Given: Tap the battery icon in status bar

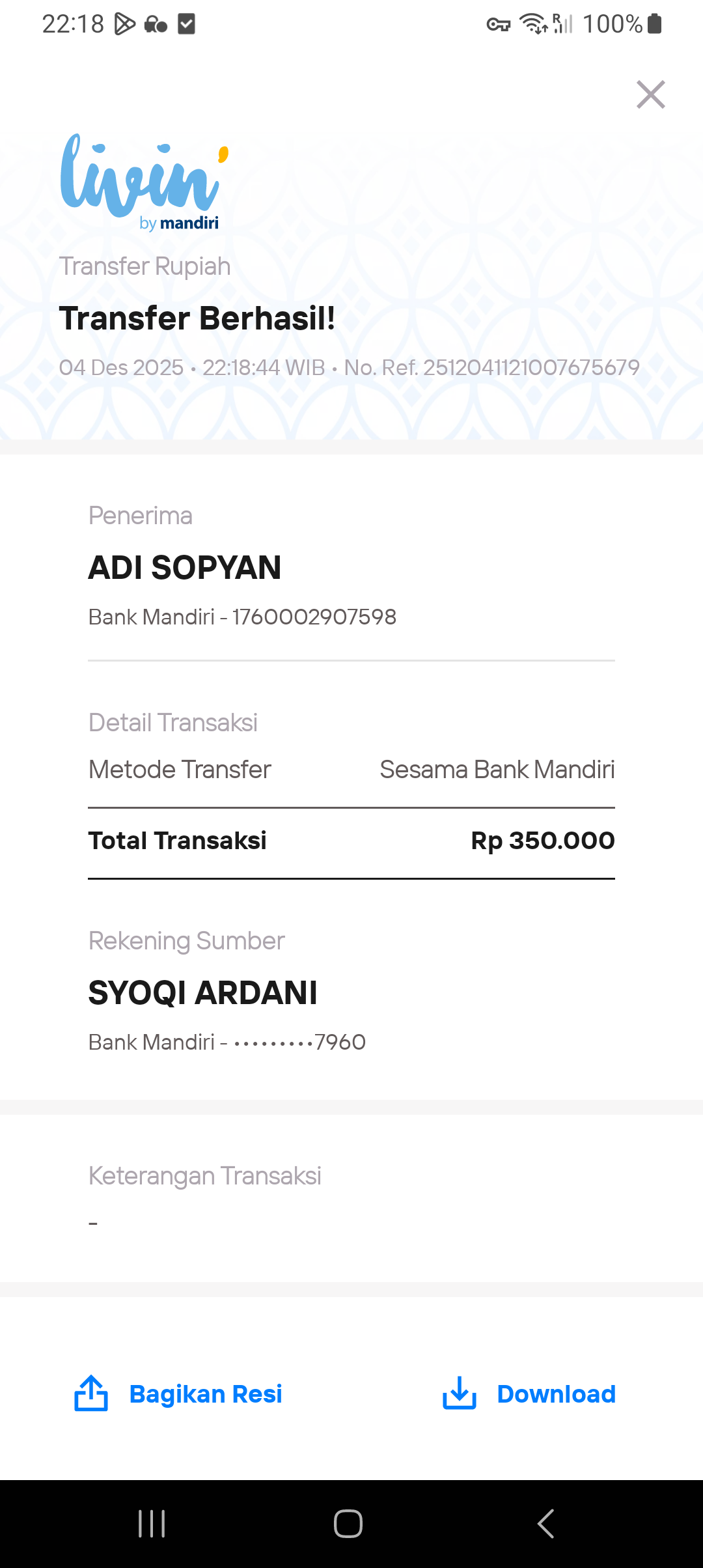Looking at the screenshot, I should point(655,24).
